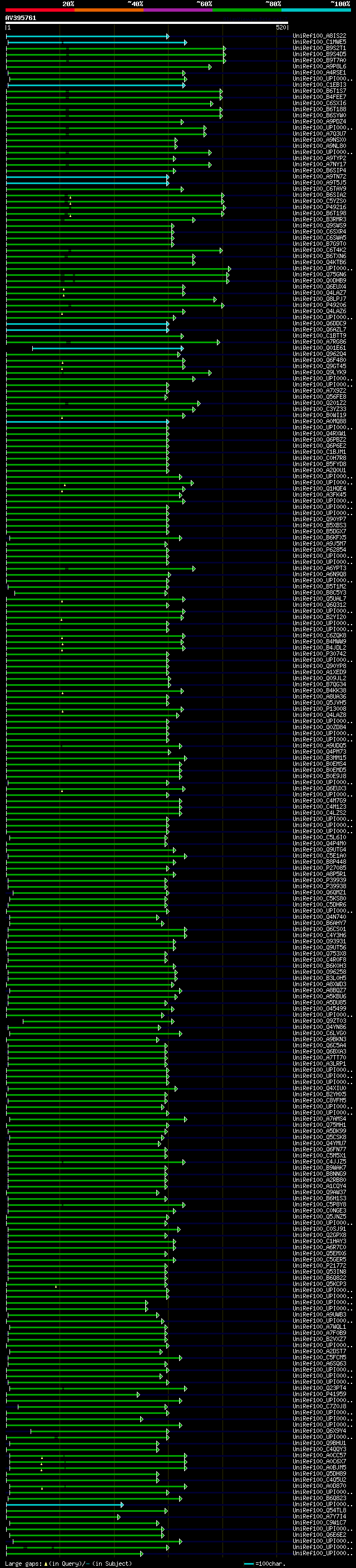Open hit UniRef100_Q6DDC9
This screenshot has height=1568, width=356.
point(319,324)
